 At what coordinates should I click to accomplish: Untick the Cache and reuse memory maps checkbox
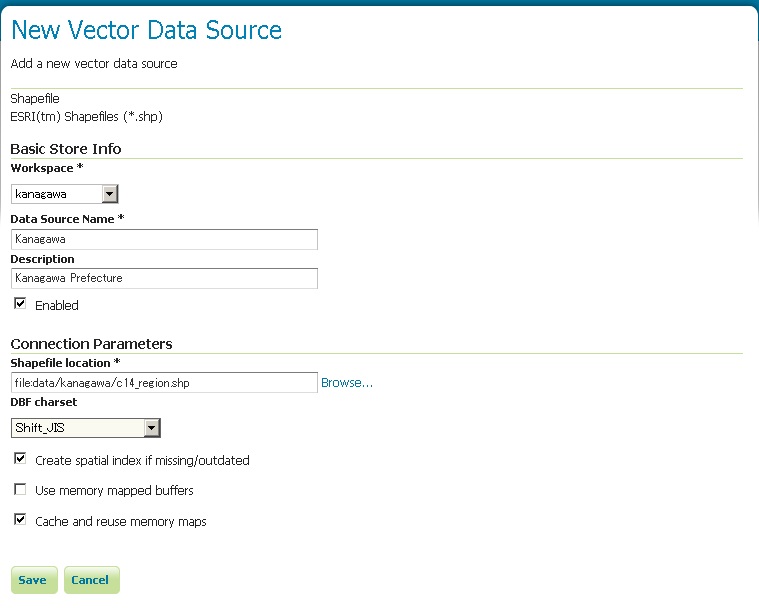click(x=20, y=520)
